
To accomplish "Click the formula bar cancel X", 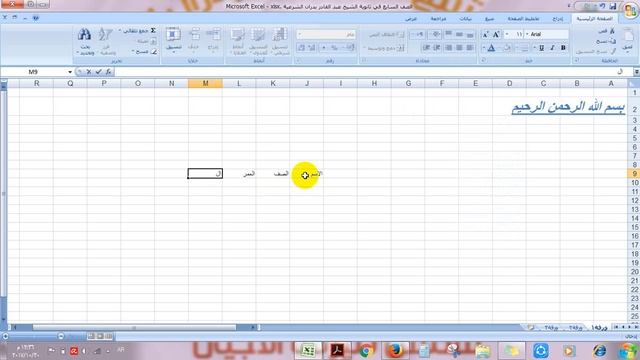I will (x=89, y=72).
